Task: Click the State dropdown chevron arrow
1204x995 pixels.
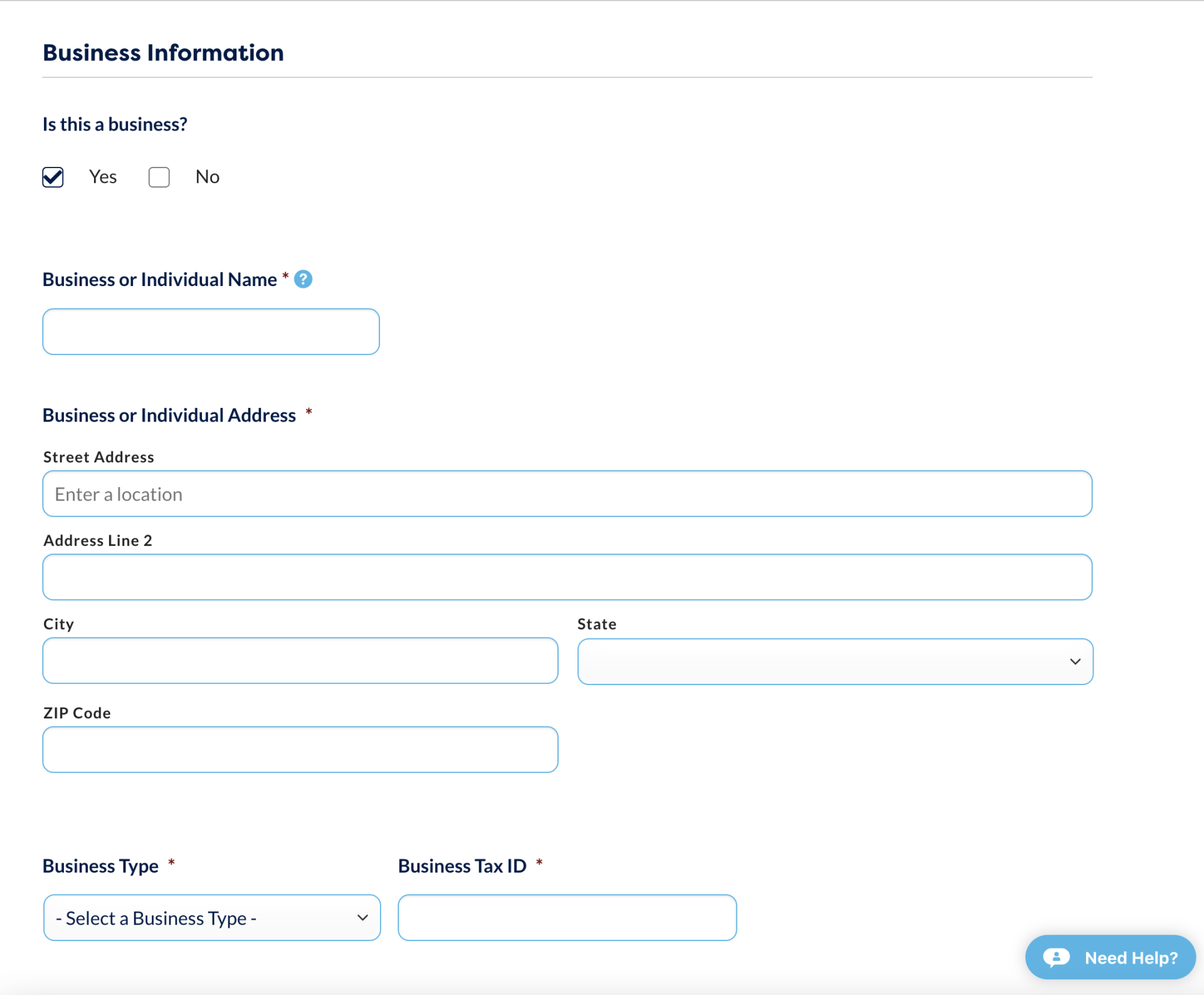Action: 1075,661
